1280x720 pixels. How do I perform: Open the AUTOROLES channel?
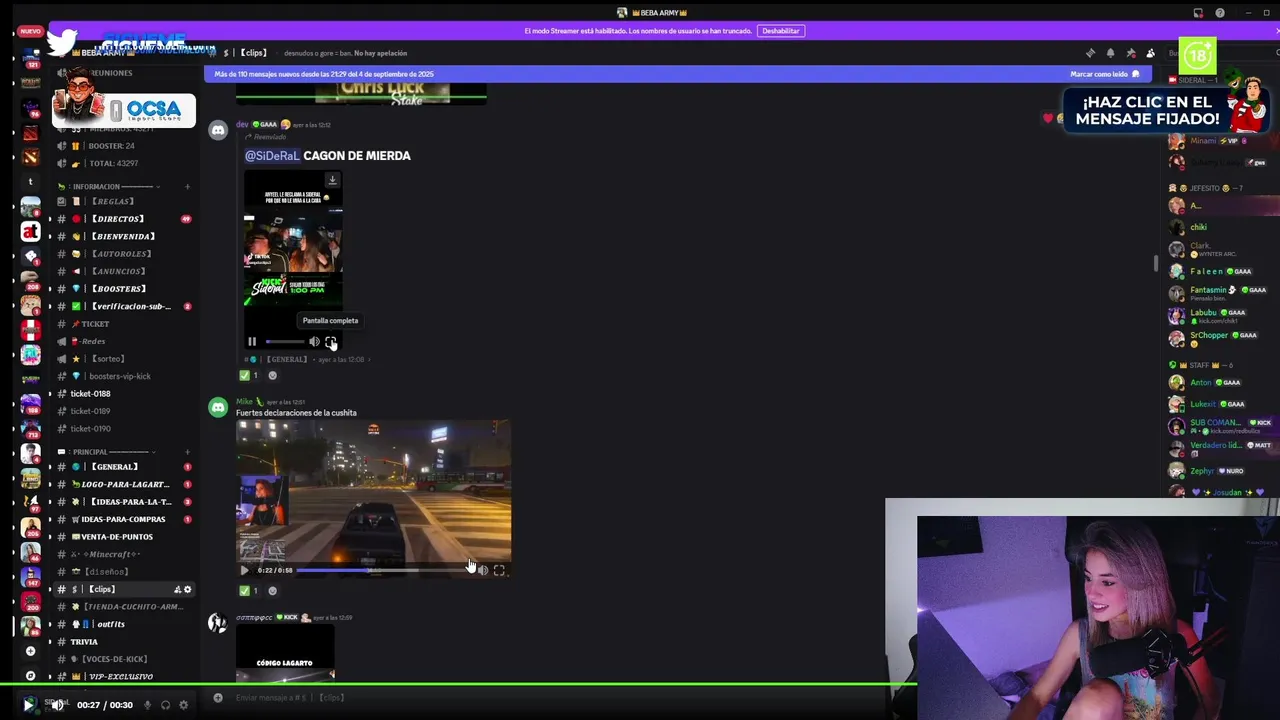124,254
